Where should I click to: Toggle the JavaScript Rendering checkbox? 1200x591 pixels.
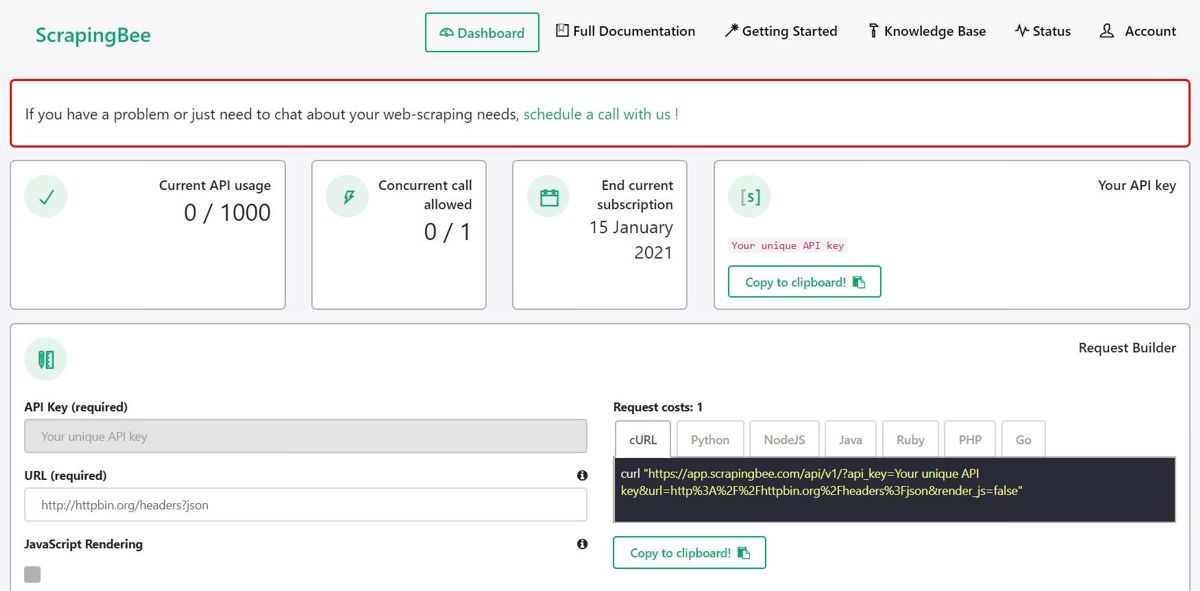click(x=32, y=574)
